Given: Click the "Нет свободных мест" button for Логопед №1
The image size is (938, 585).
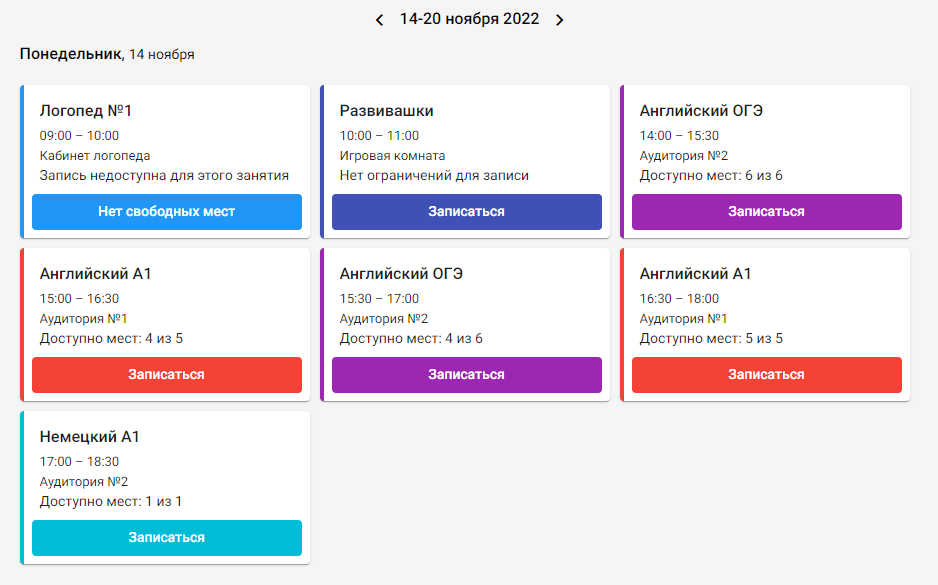Looking at the screenshot, I should click(167, 212).
